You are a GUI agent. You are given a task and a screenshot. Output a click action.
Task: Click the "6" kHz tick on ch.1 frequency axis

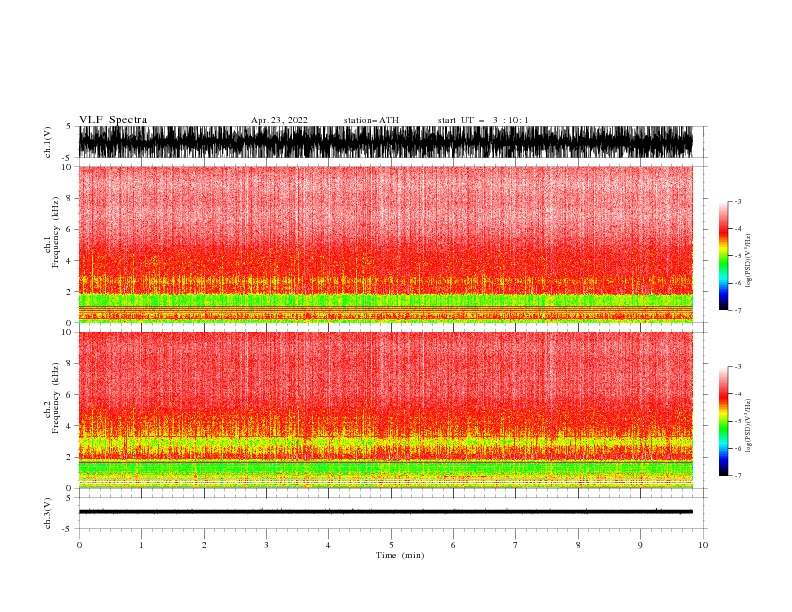click(69, 229)
